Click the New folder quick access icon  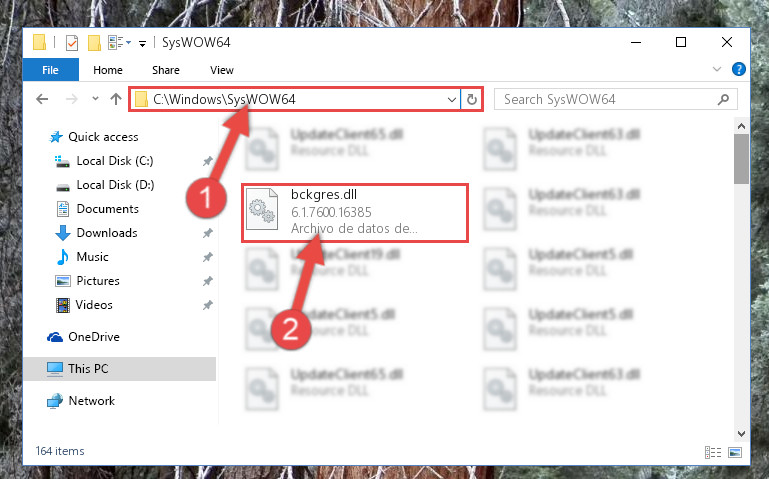coord(94,43)
